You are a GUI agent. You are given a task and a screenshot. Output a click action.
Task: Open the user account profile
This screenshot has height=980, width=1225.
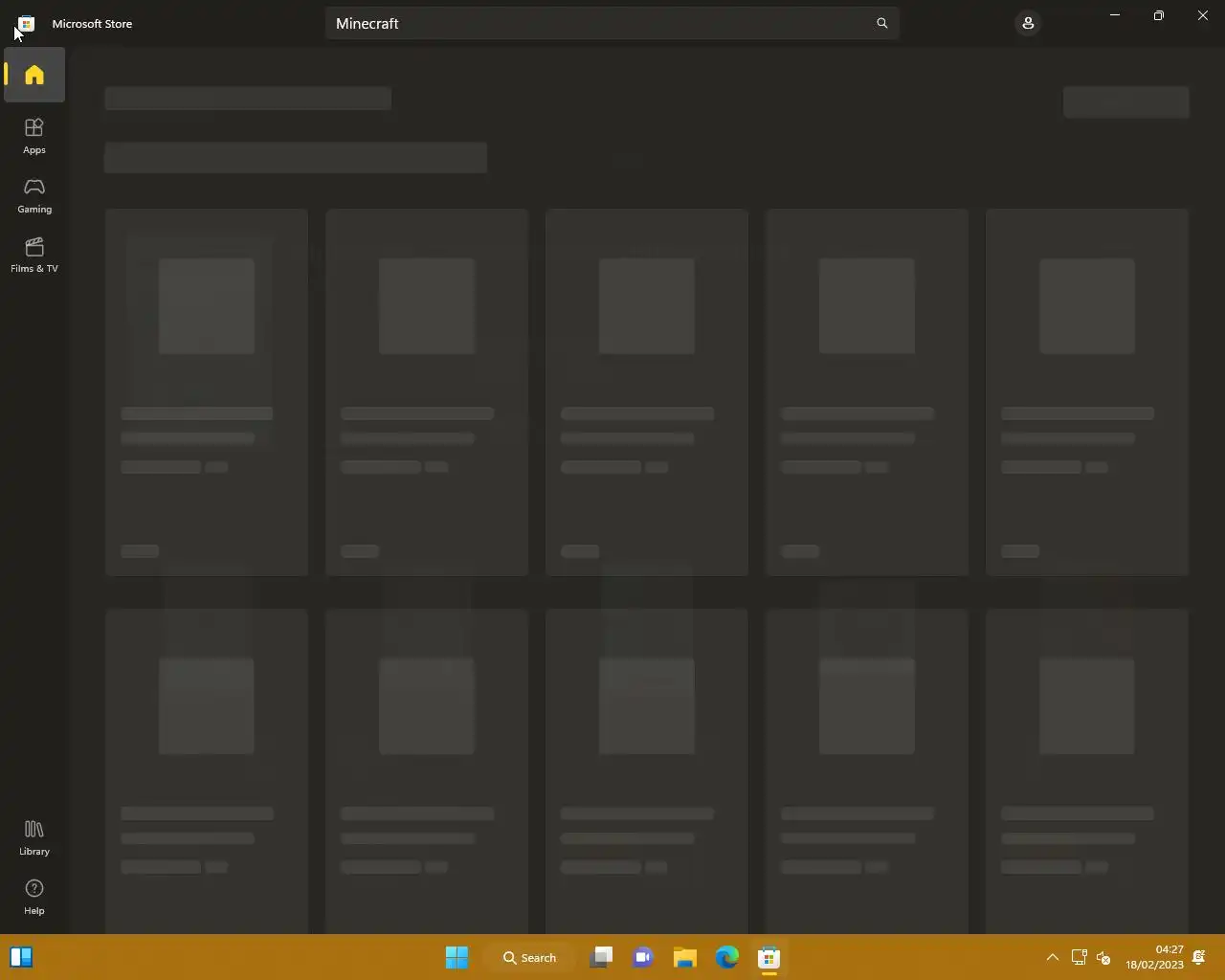pyautogui.click(x=1028, y=23)
